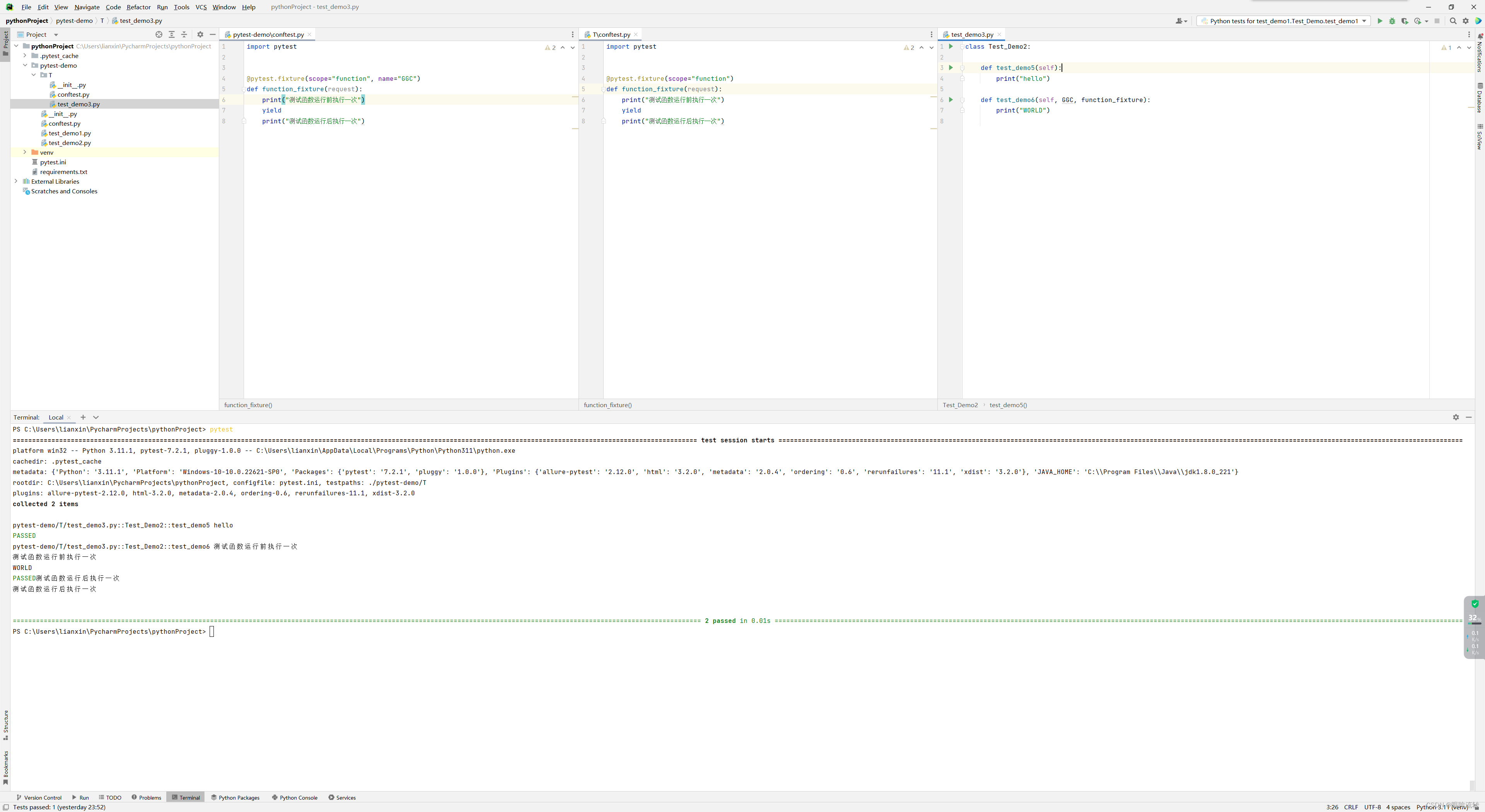Open Project panel options gear
Image resolution: width=1485 pixels, height=812 pixels.
tap(200, 34)
